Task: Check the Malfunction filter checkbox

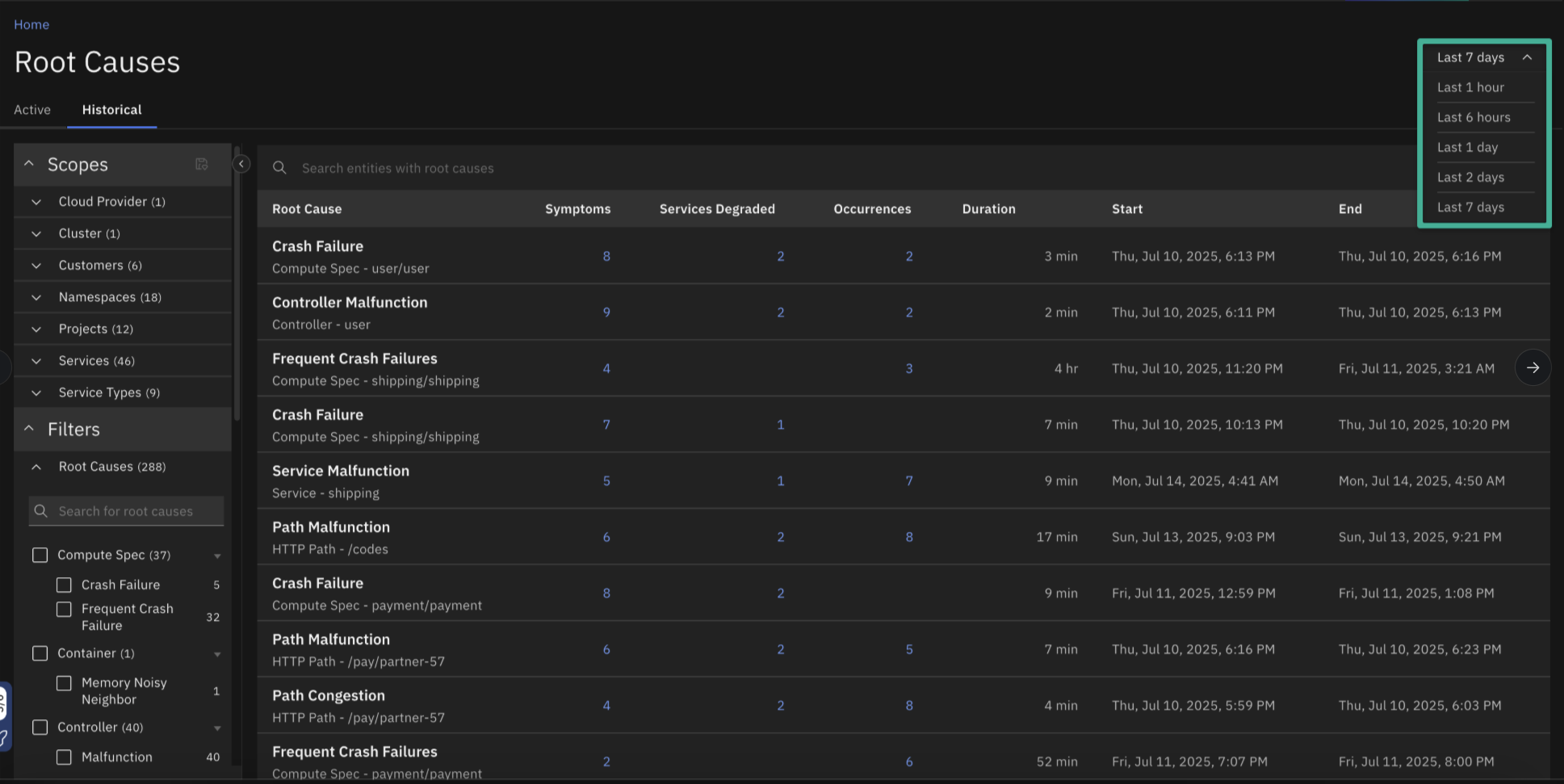Action: (x=64, y=757)
